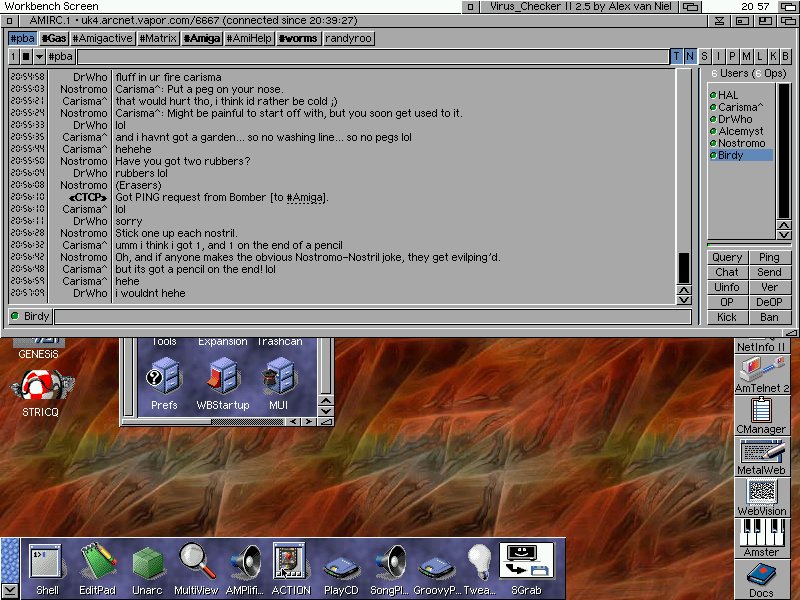
Task: Start the SGrab screen grabber
Action: pyautogui.click(x=527, y=562)
